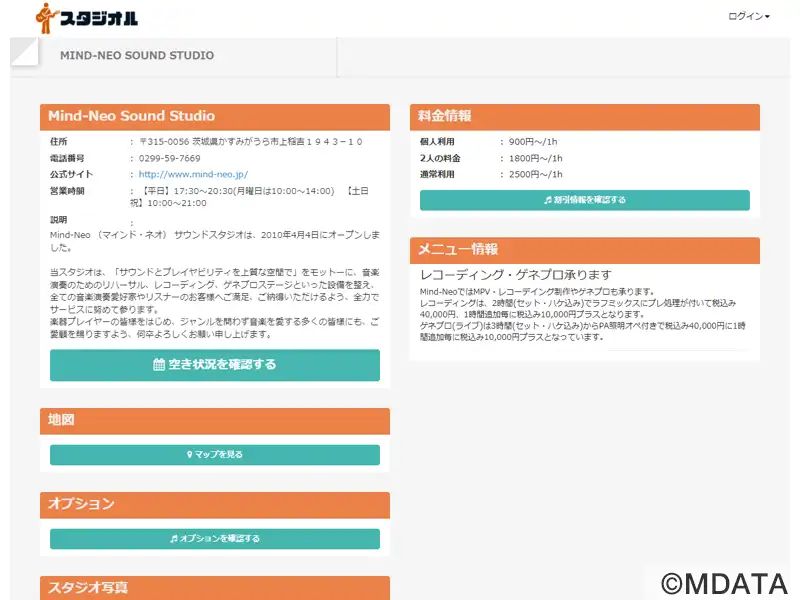Select the business hours text starting 【平日】
Viewport: 800px width, 600px height.
[249, 197]
